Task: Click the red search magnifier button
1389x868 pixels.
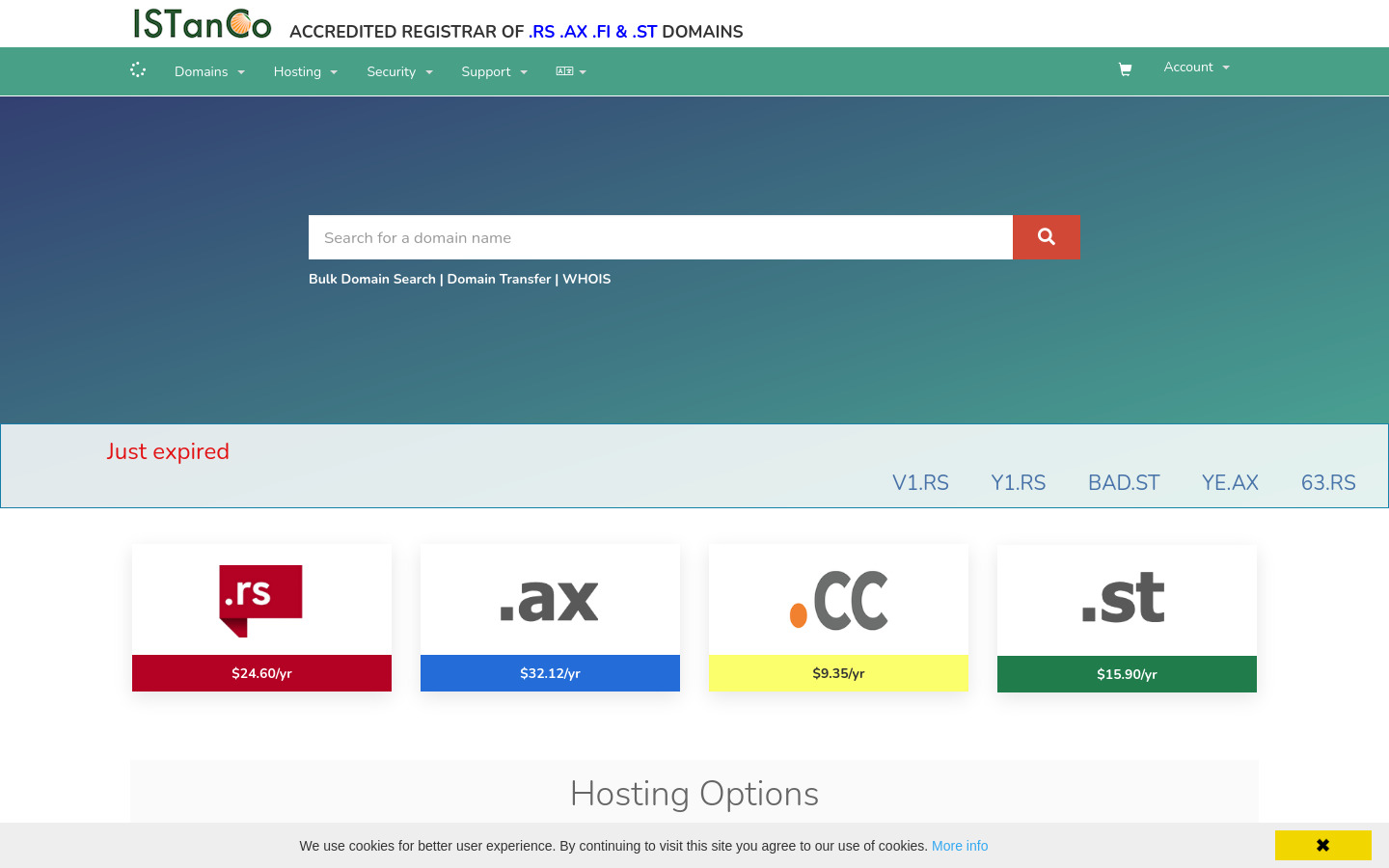Action: [x=1047, y=237]
